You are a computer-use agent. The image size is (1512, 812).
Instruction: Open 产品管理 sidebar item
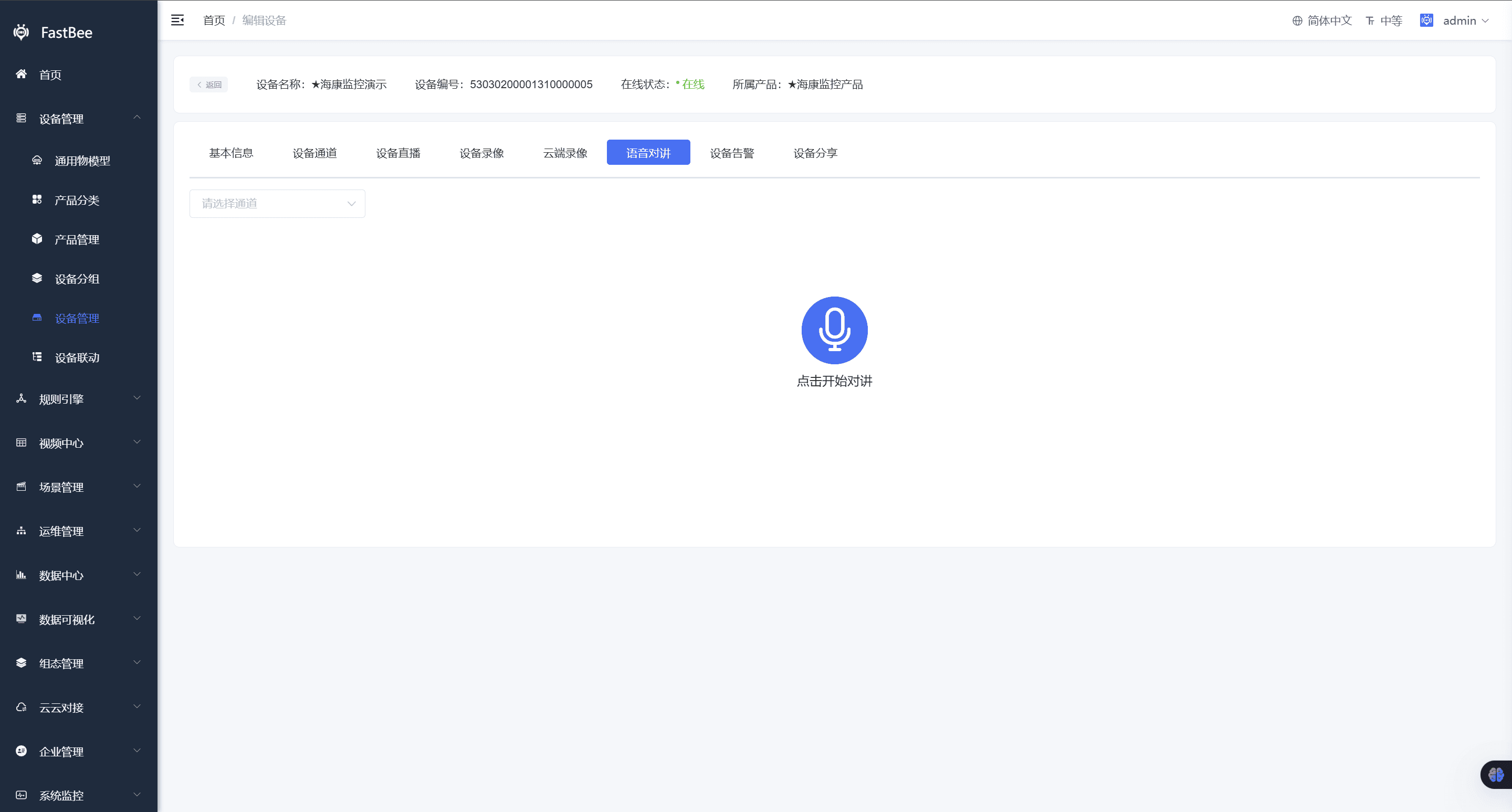tap(79, 239)
